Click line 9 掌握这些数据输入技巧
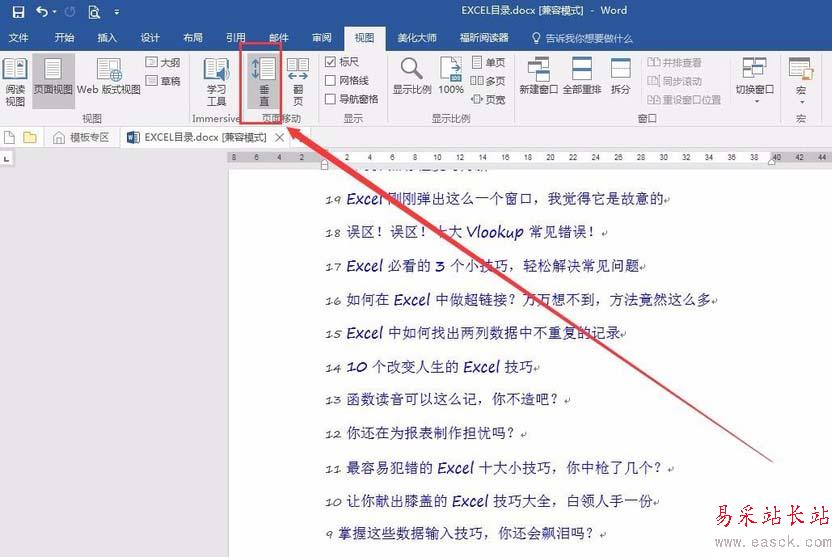 coord(466,534)
